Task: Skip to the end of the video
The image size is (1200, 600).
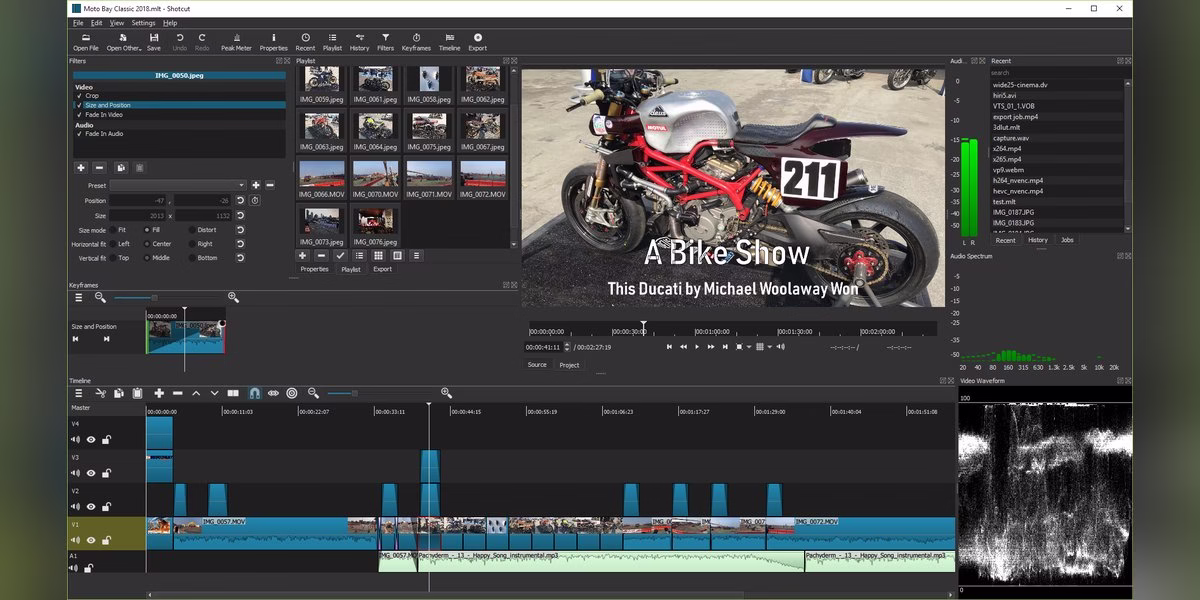Action: (725, 347)
